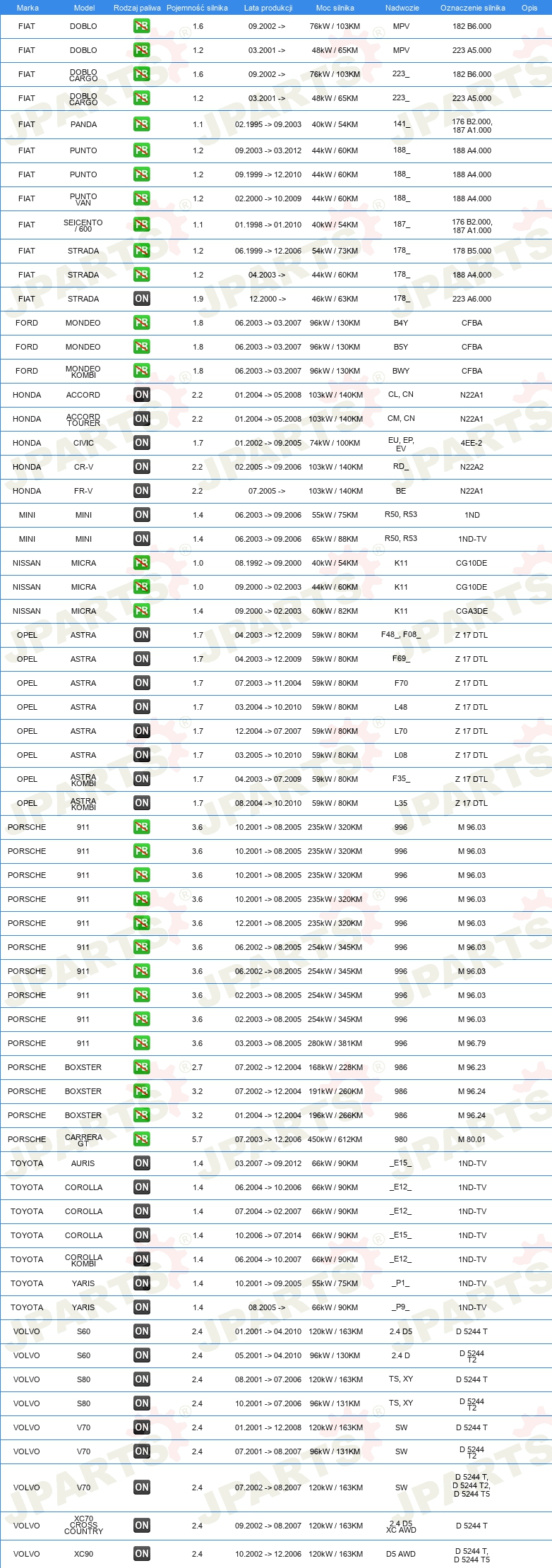This screenshot has width=552, height=1568.
Task: Click petrol icon in FORD MONDEO KOMBI row
Action: coord(141,371)
